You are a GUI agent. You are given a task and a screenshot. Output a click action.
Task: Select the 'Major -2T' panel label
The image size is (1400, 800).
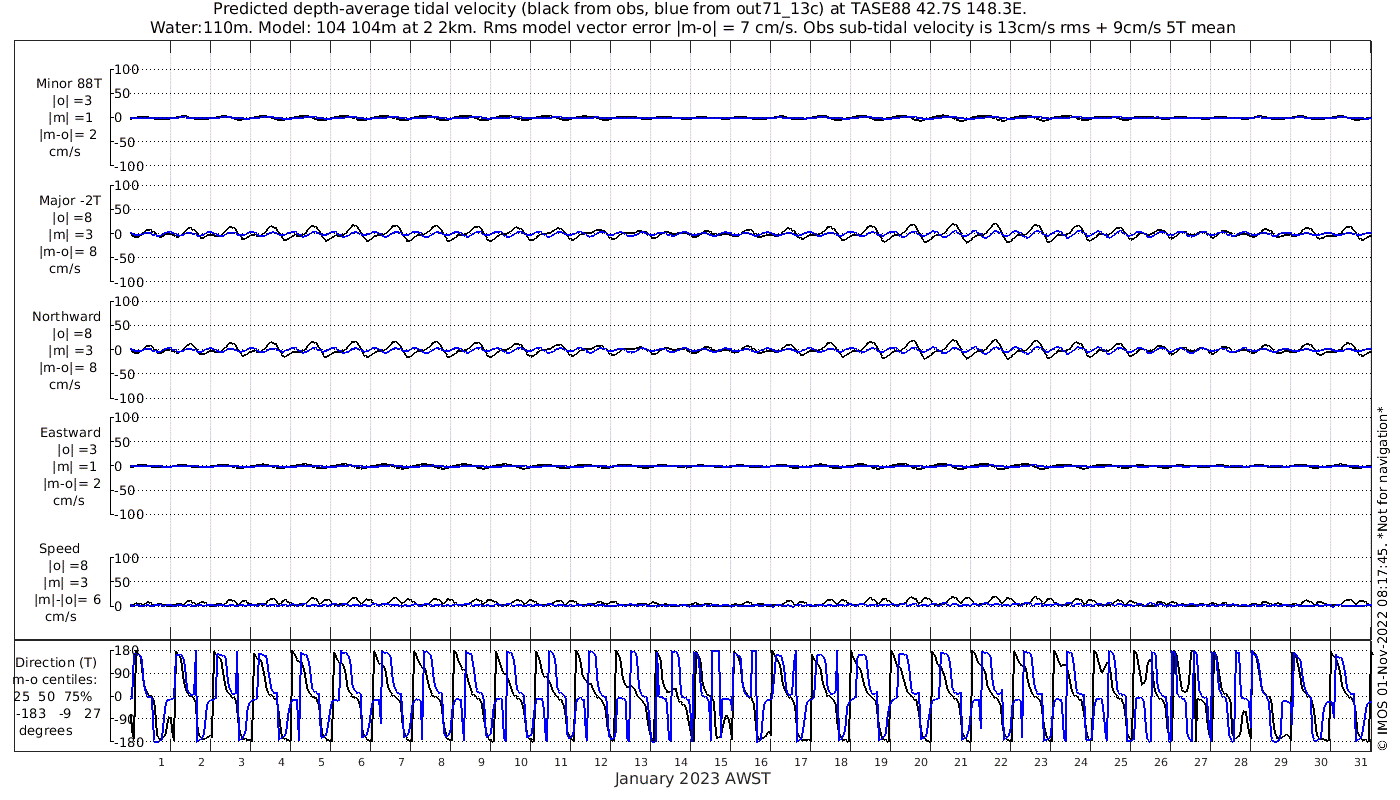pos(69,201)
